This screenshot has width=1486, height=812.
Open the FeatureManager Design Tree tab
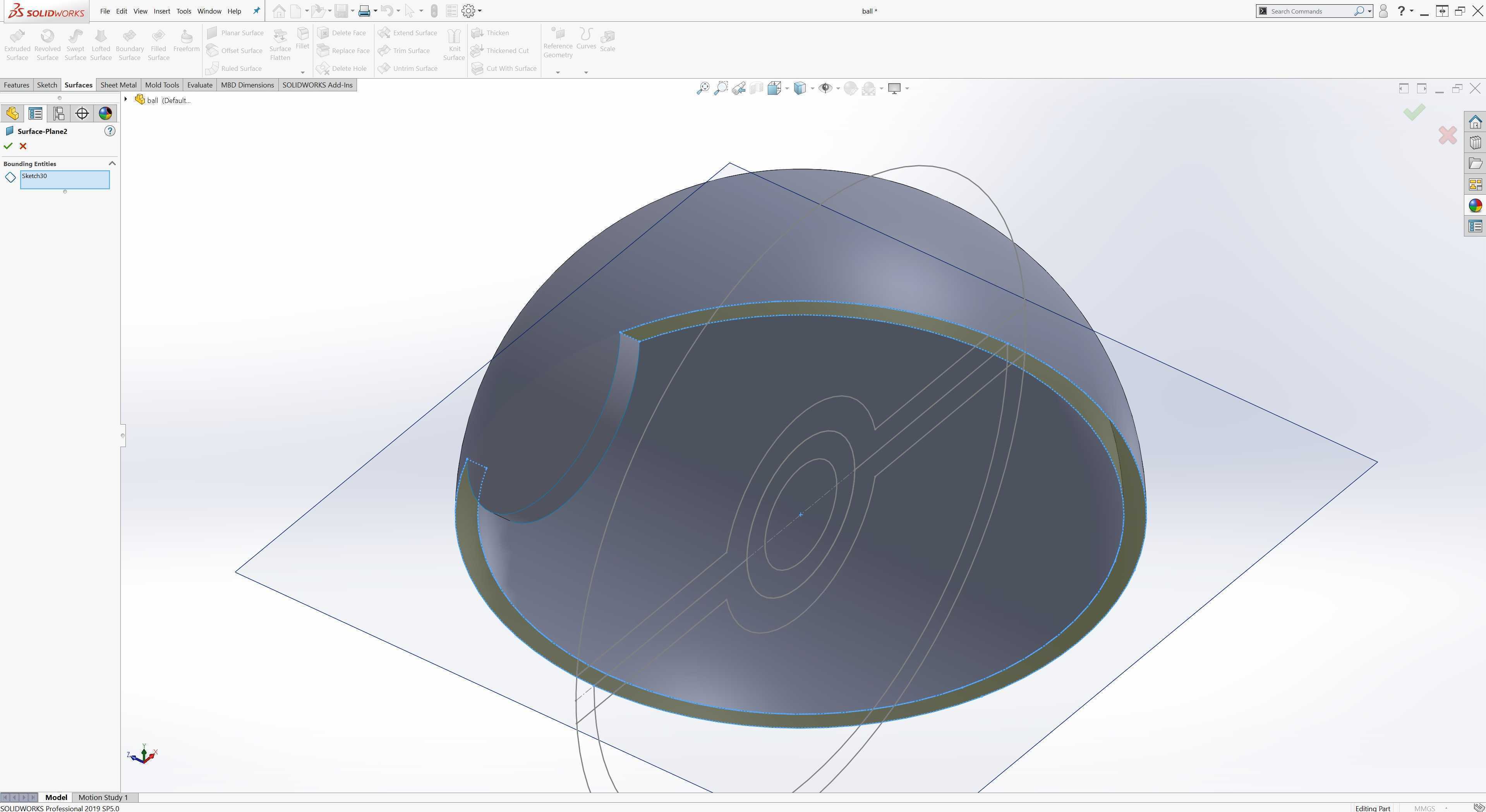(x=12, y=113)
